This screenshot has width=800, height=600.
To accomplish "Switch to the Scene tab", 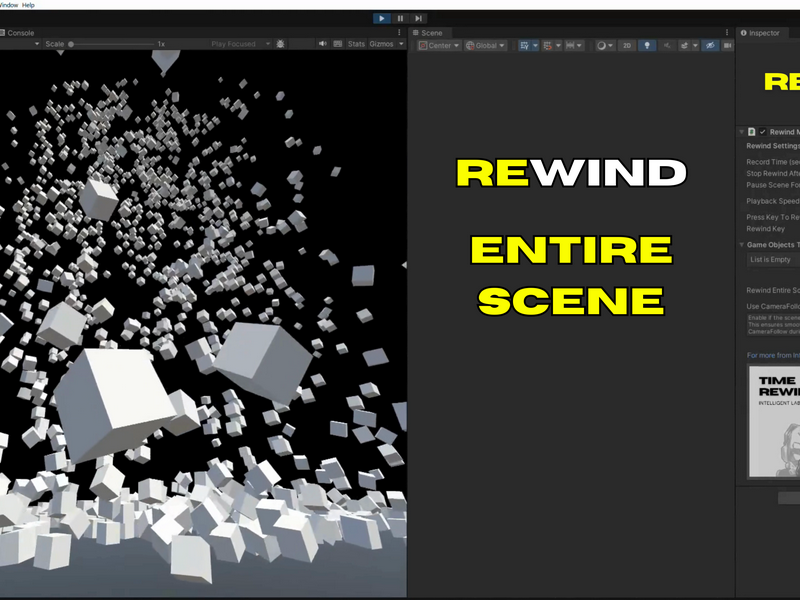I will click(x=428, y=33).
